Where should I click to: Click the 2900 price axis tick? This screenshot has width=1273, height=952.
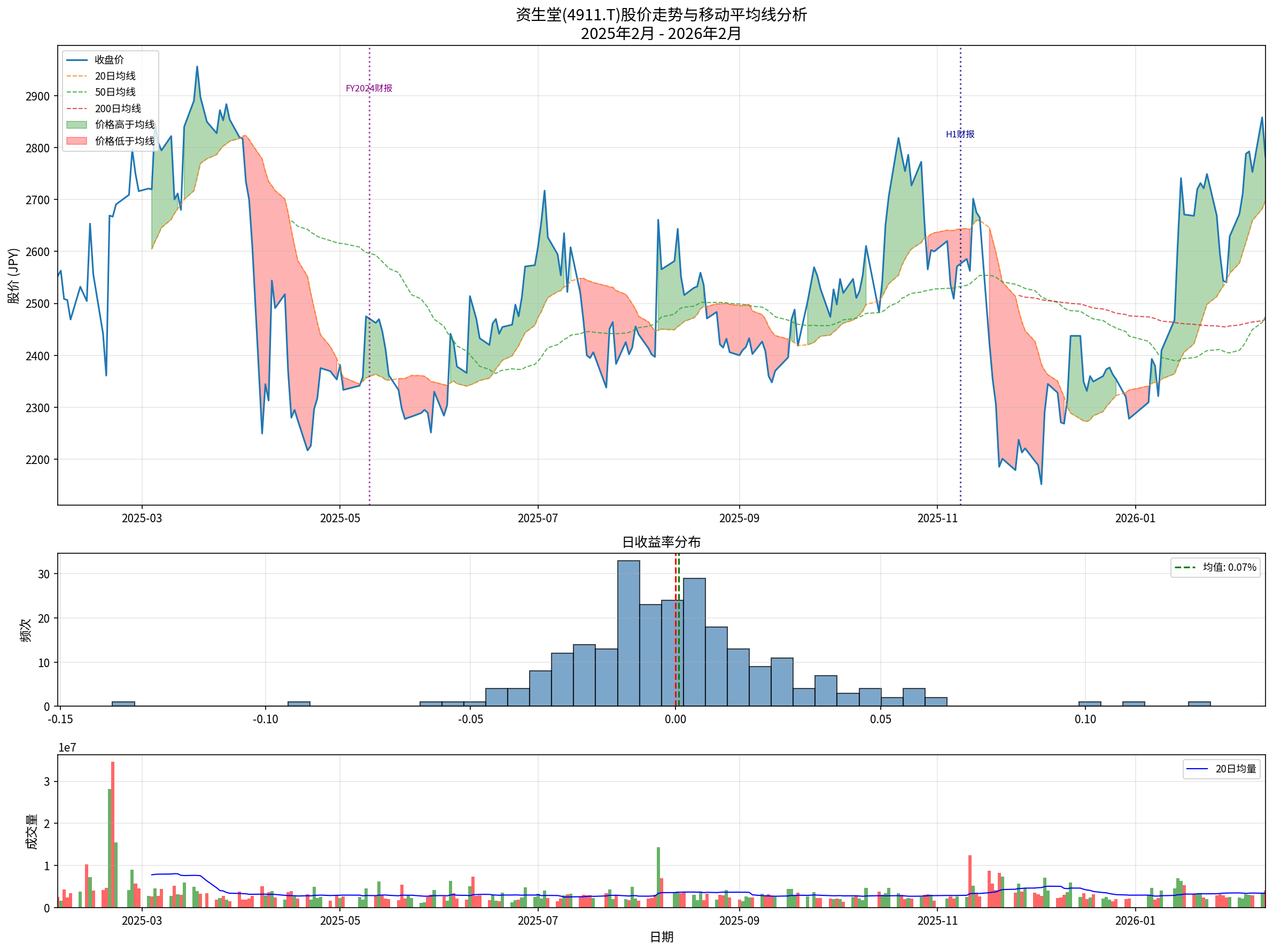pos(37,96)
